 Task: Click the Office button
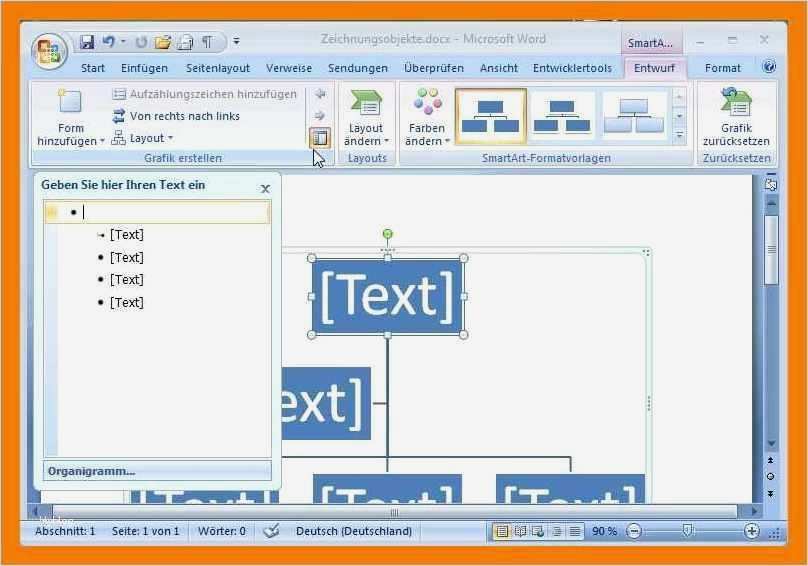[49, 52]
